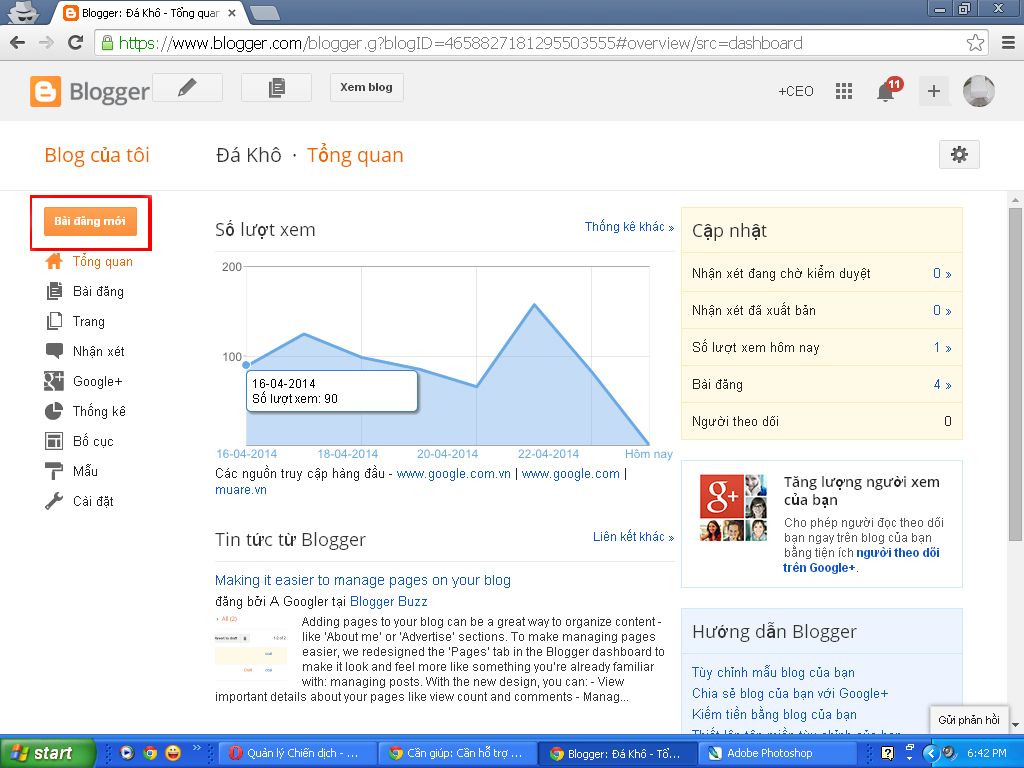Click the Windows Start button
Viewport: 1024px width, 768px height.
click(x=47, y=753)
